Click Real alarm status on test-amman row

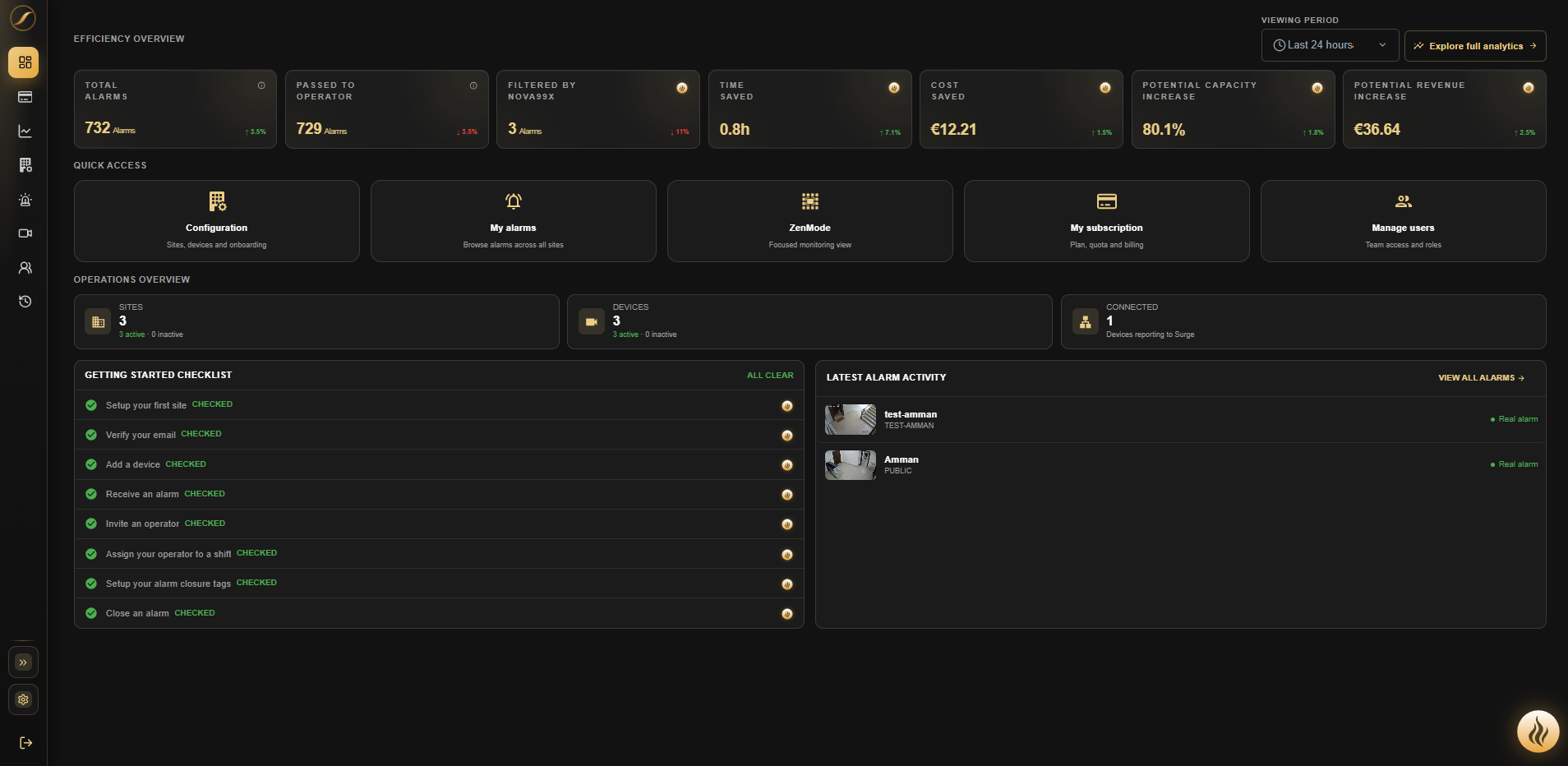pyautogui.click(x=1514, y=419)
